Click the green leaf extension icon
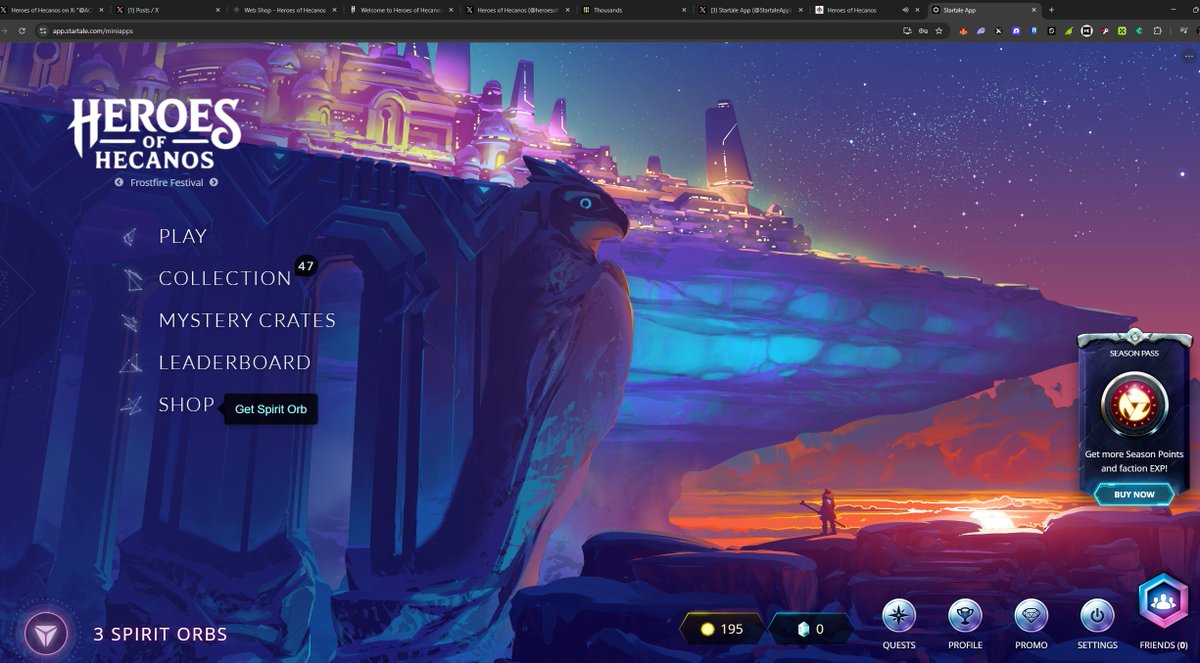Screen dimensions: 1200x663 tap(1069, 31)
